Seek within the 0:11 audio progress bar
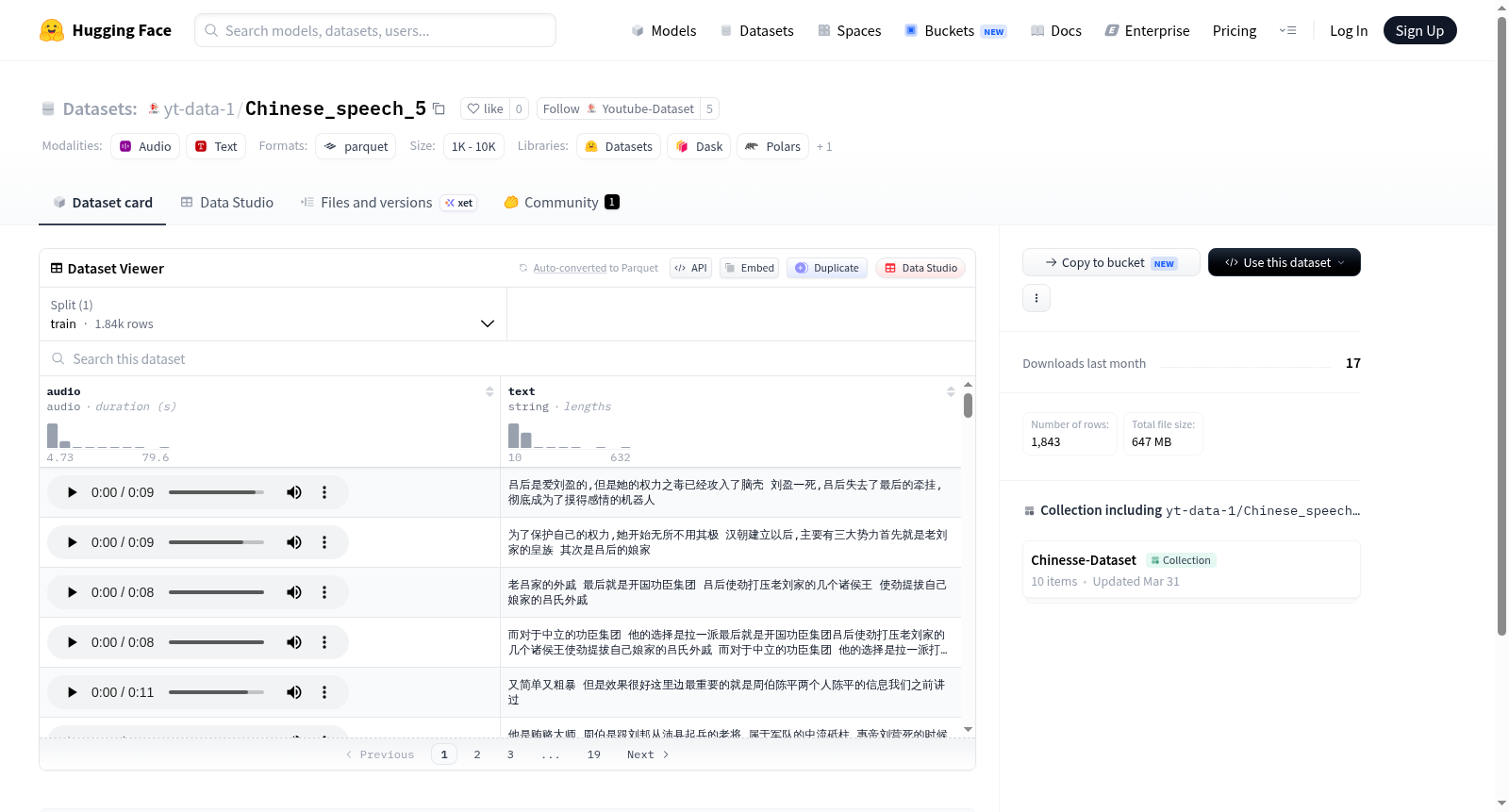Image resolution: width=1509 pixels, height=812 pixels. click(x=216, y=692)
